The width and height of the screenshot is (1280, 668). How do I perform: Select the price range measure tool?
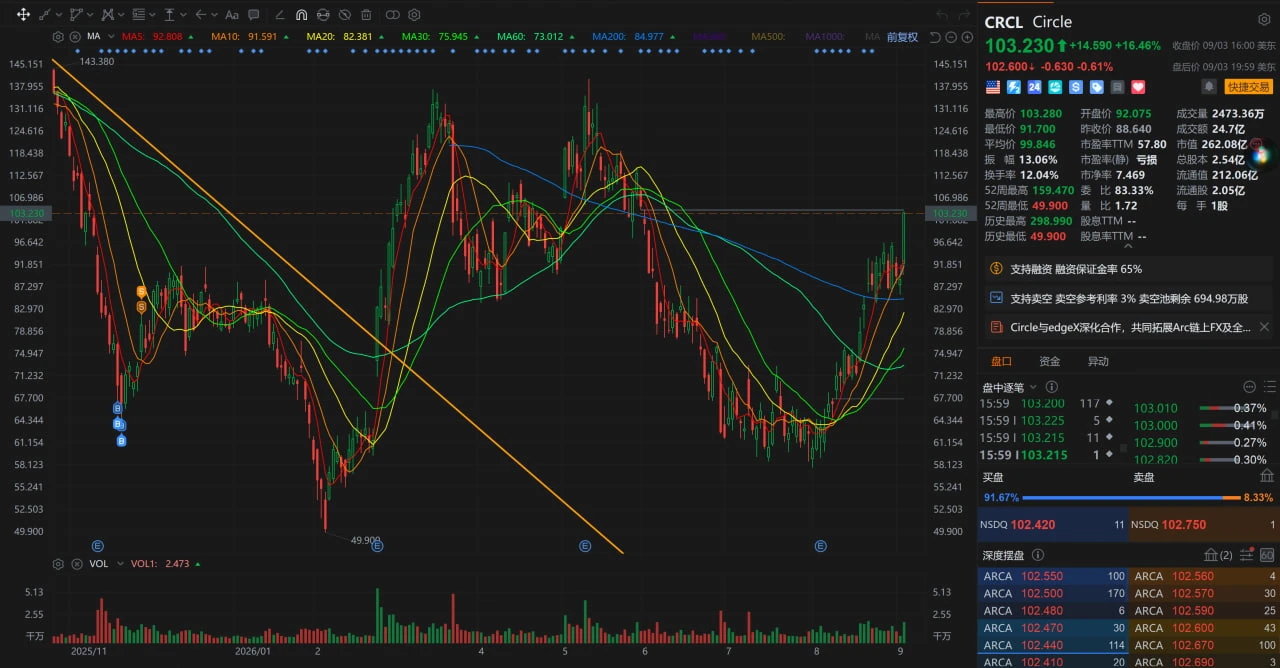click(169, 15)
